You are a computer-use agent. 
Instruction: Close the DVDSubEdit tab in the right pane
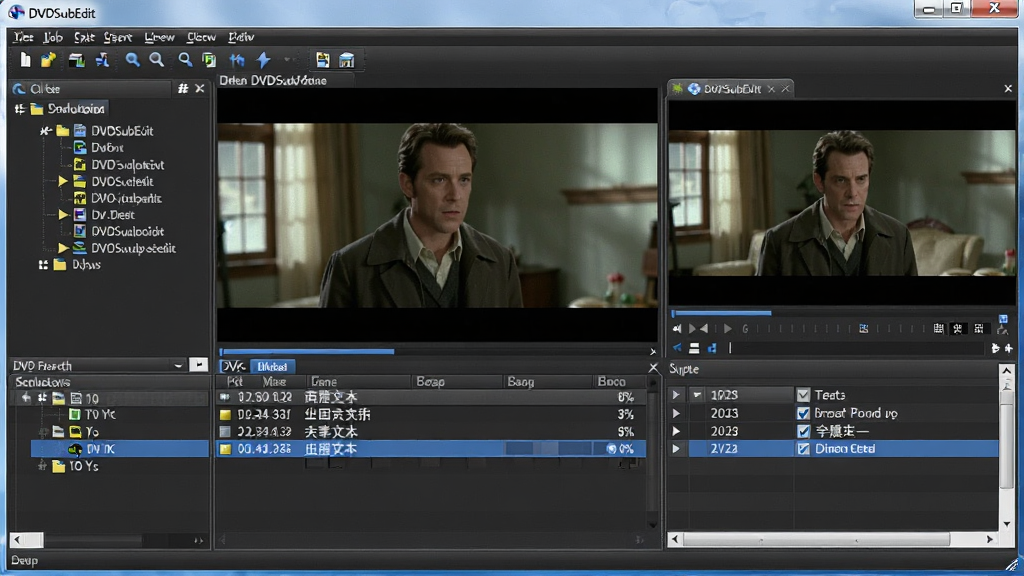[x=771, y=89]
